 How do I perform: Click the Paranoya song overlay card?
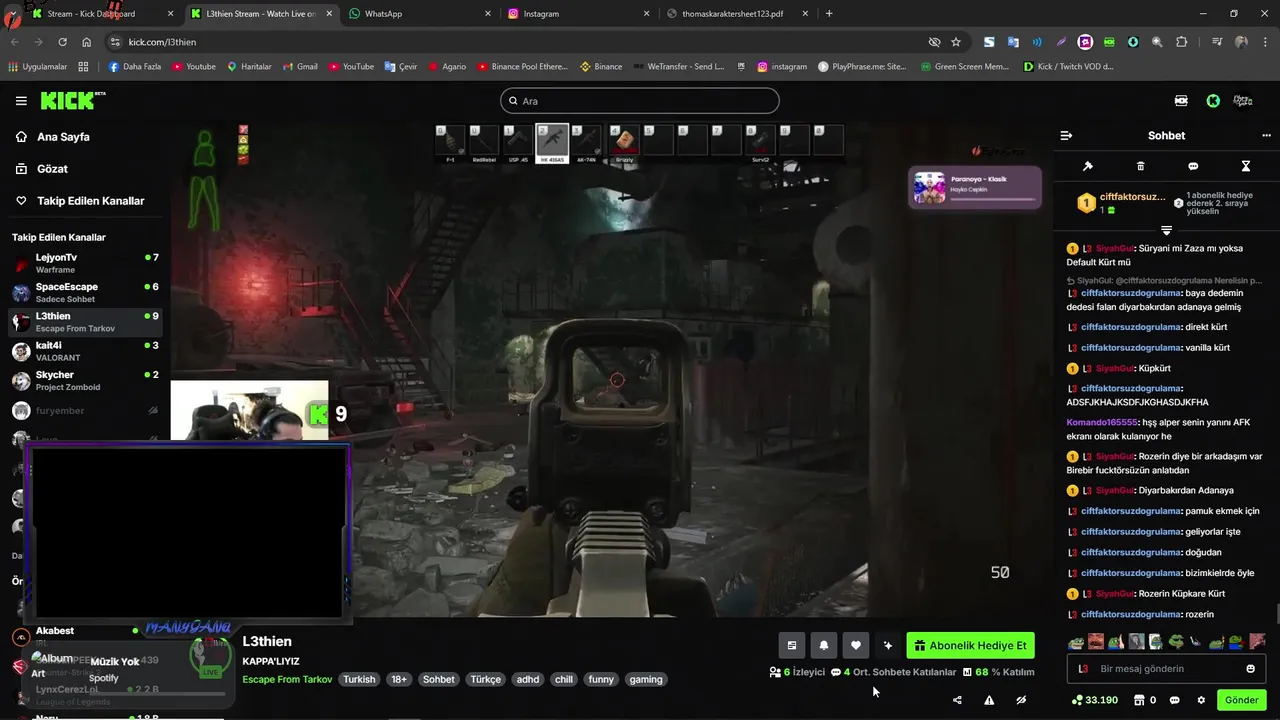coord(975,187)
